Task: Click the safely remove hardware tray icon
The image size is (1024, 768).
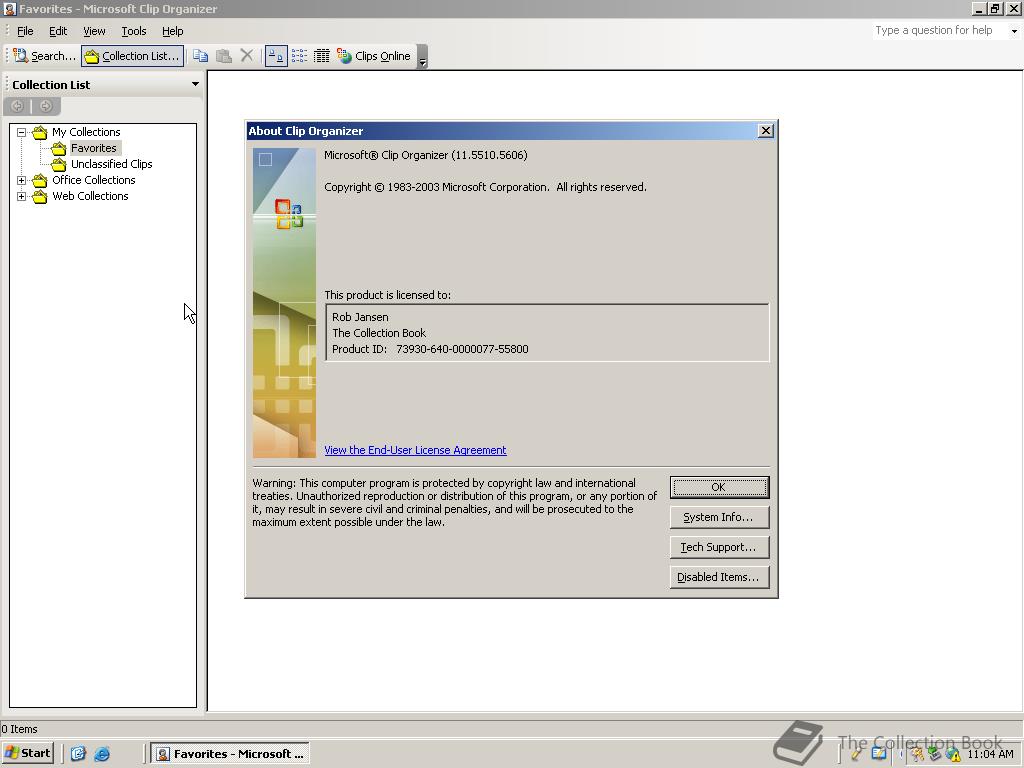Action: [x=935, y=754]
